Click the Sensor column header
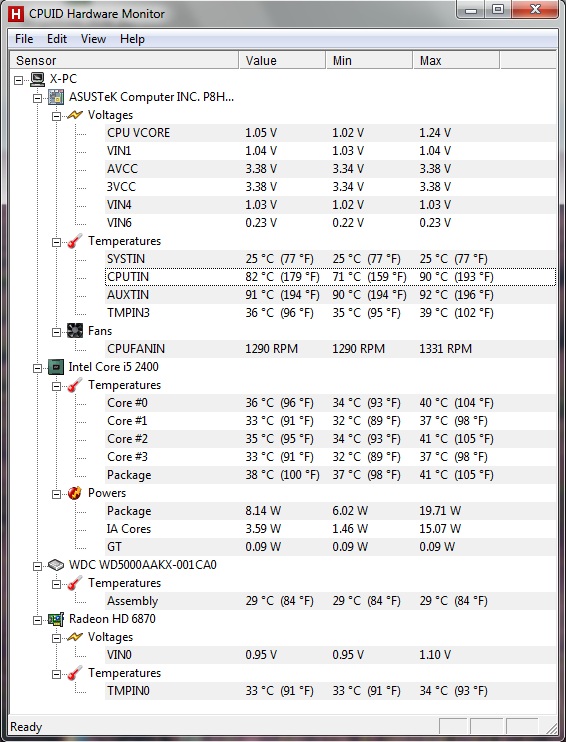Image resolution: width=566 pixels, height=742 pixels. coord(125,61)
